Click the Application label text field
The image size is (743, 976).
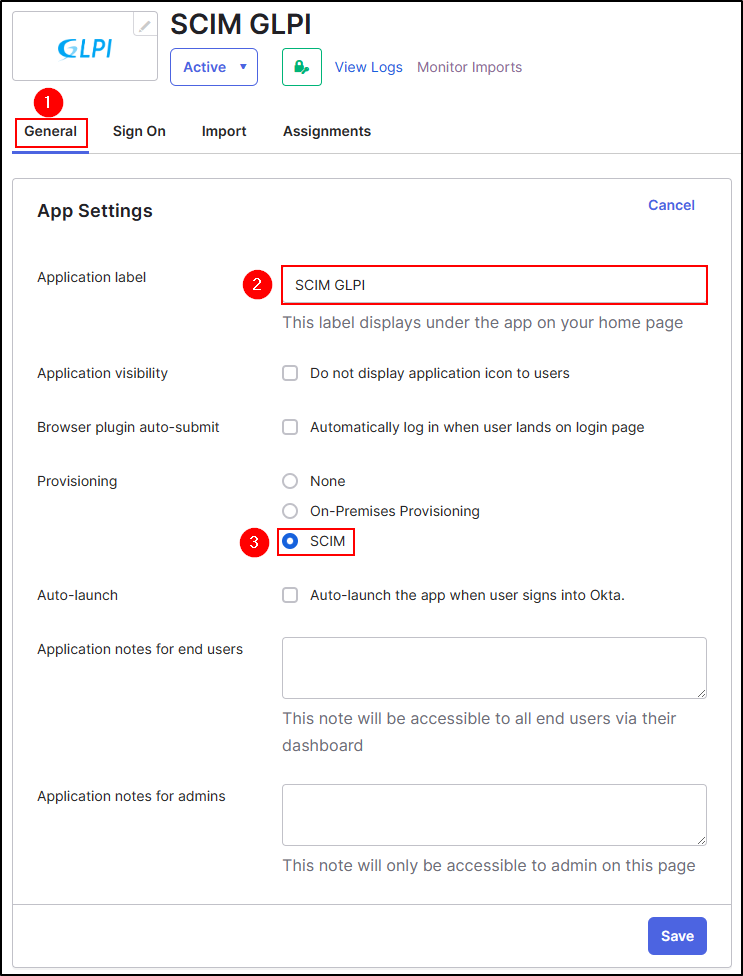[x=494, y=285]
